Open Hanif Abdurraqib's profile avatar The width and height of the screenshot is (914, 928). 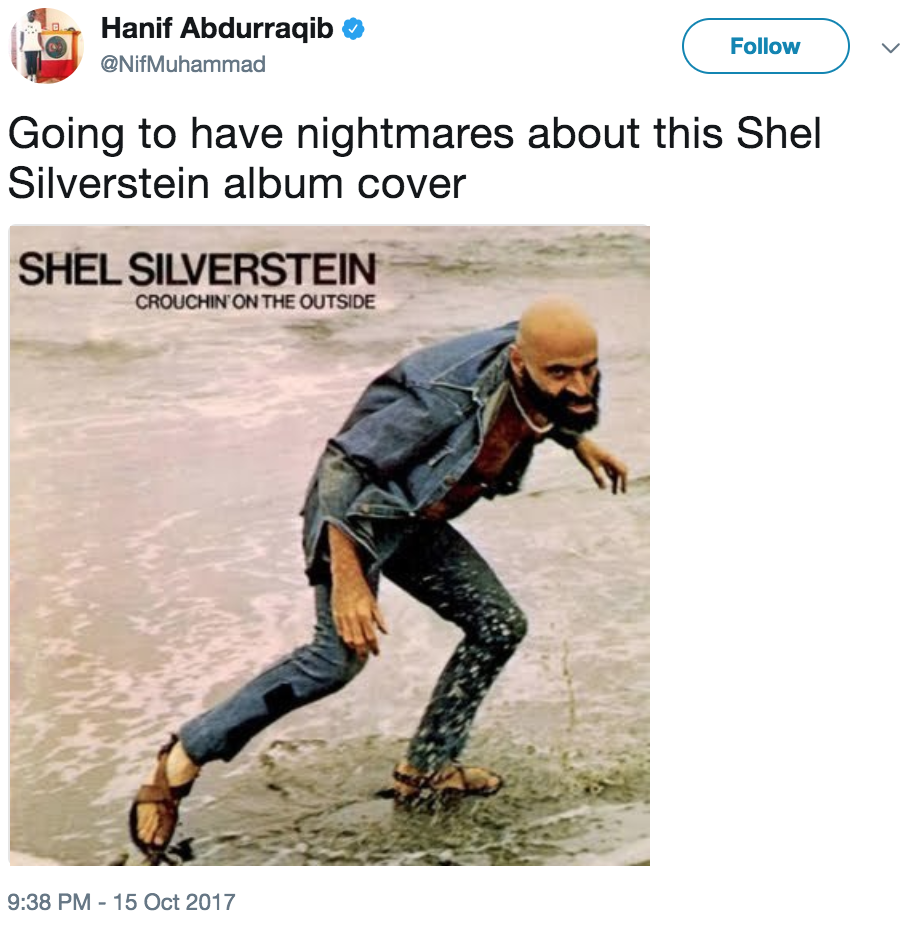click(x=46, y=46)
